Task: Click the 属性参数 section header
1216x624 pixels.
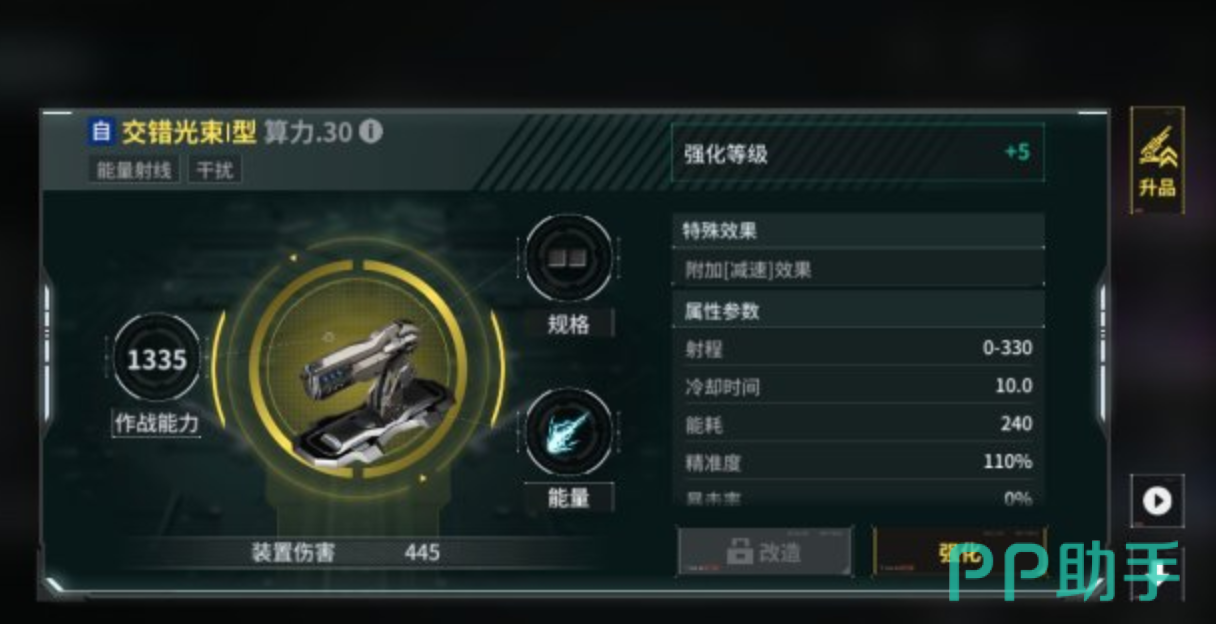Action: pos(858,311)
